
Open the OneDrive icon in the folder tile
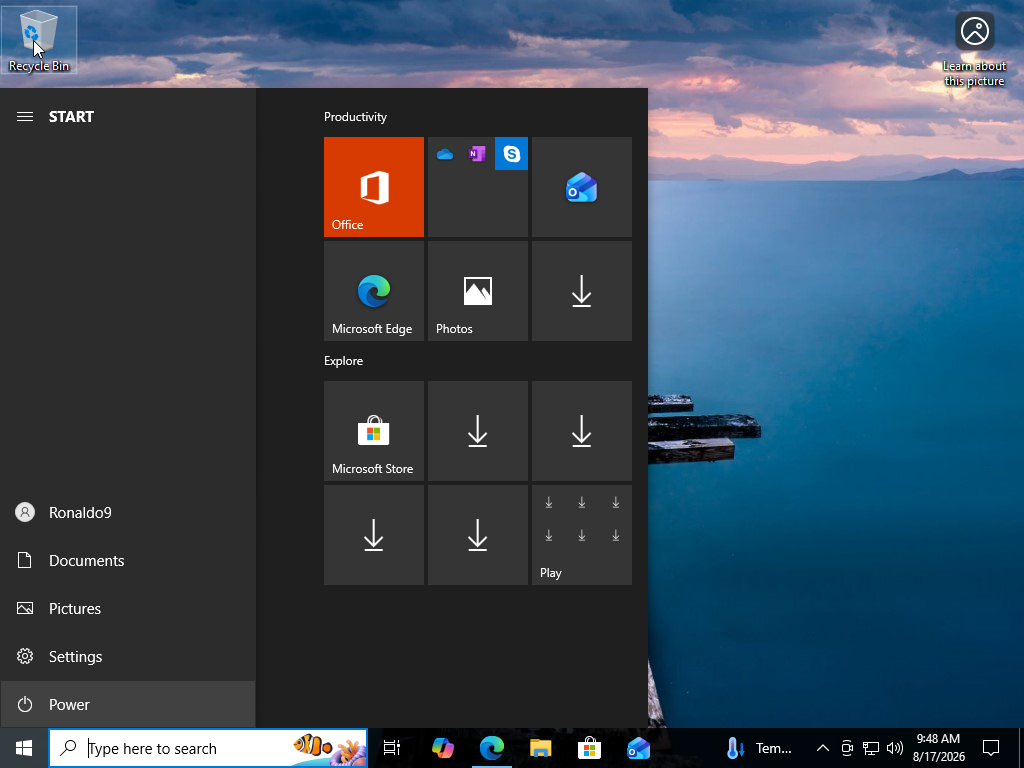(x=445, y=154)
